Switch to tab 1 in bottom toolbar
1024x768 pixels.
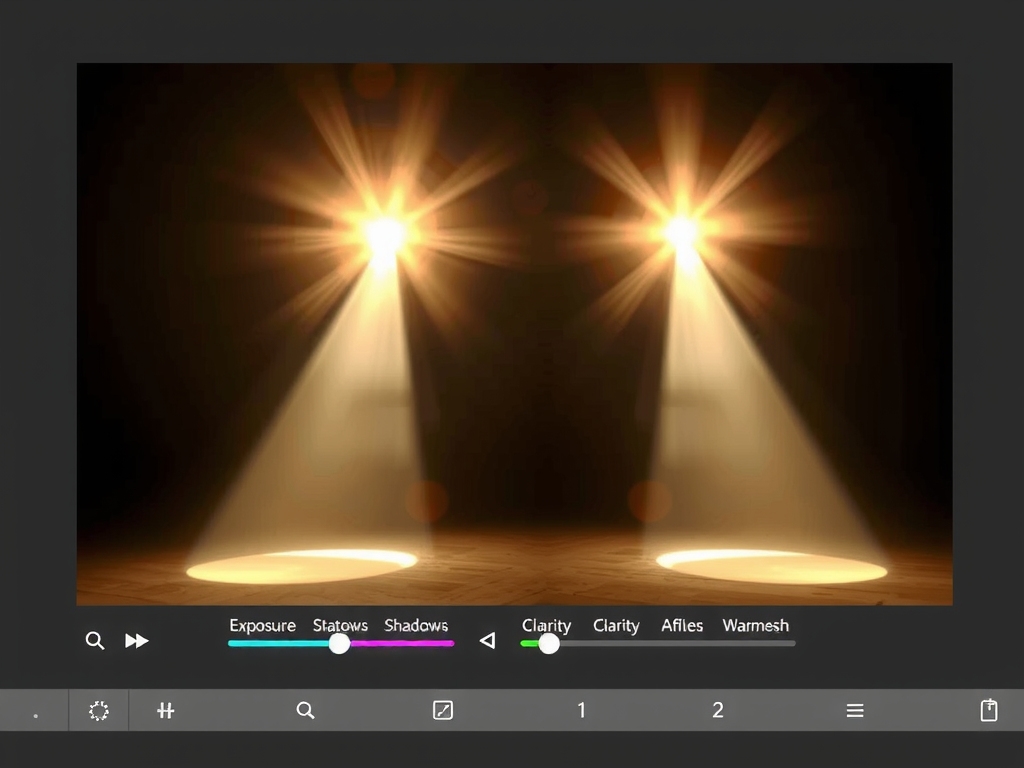click(581, 711)
